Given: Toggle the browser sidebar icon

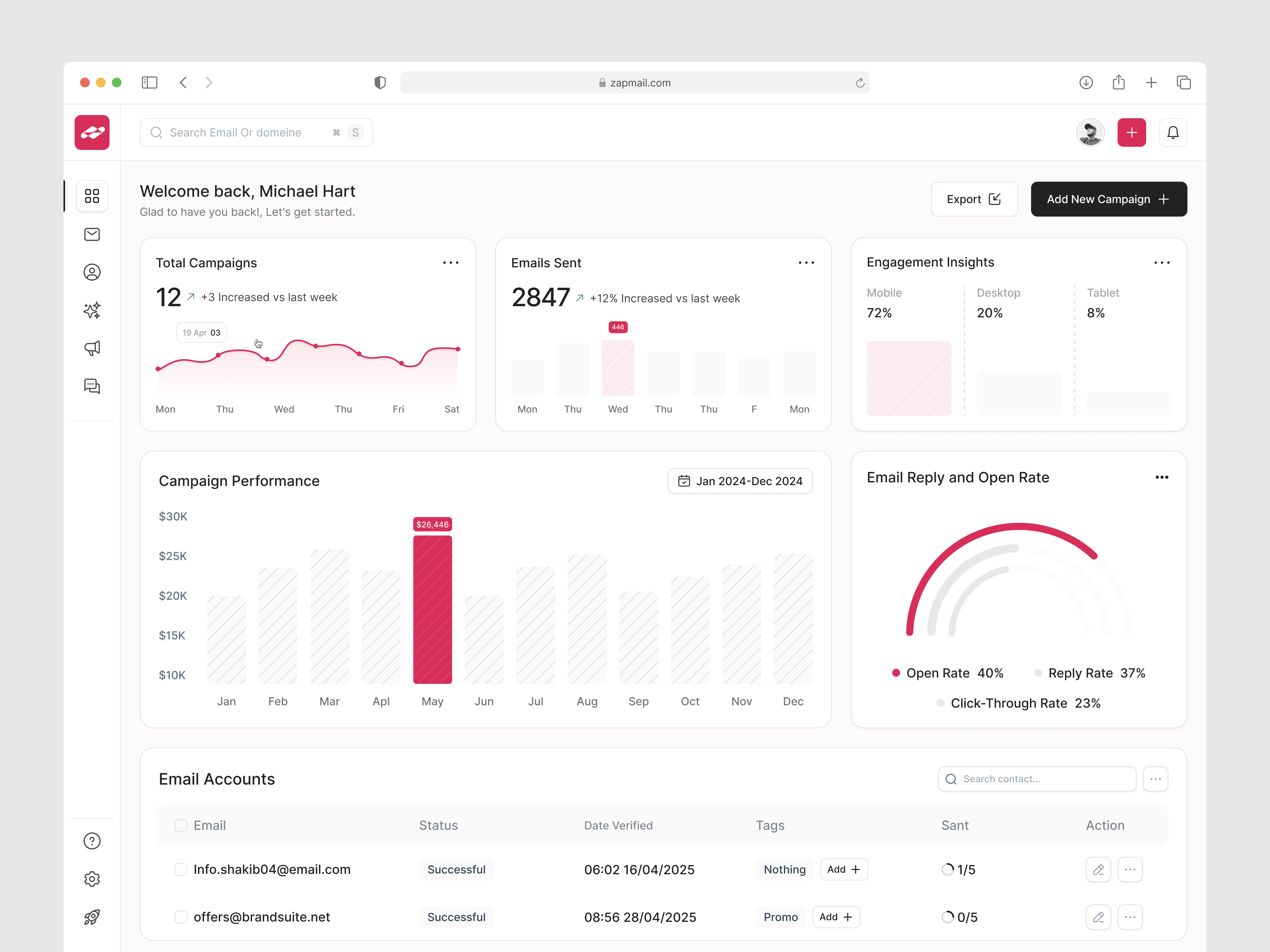Looking at the screenshot, I should pyautogui.click(x=149, y=83).
